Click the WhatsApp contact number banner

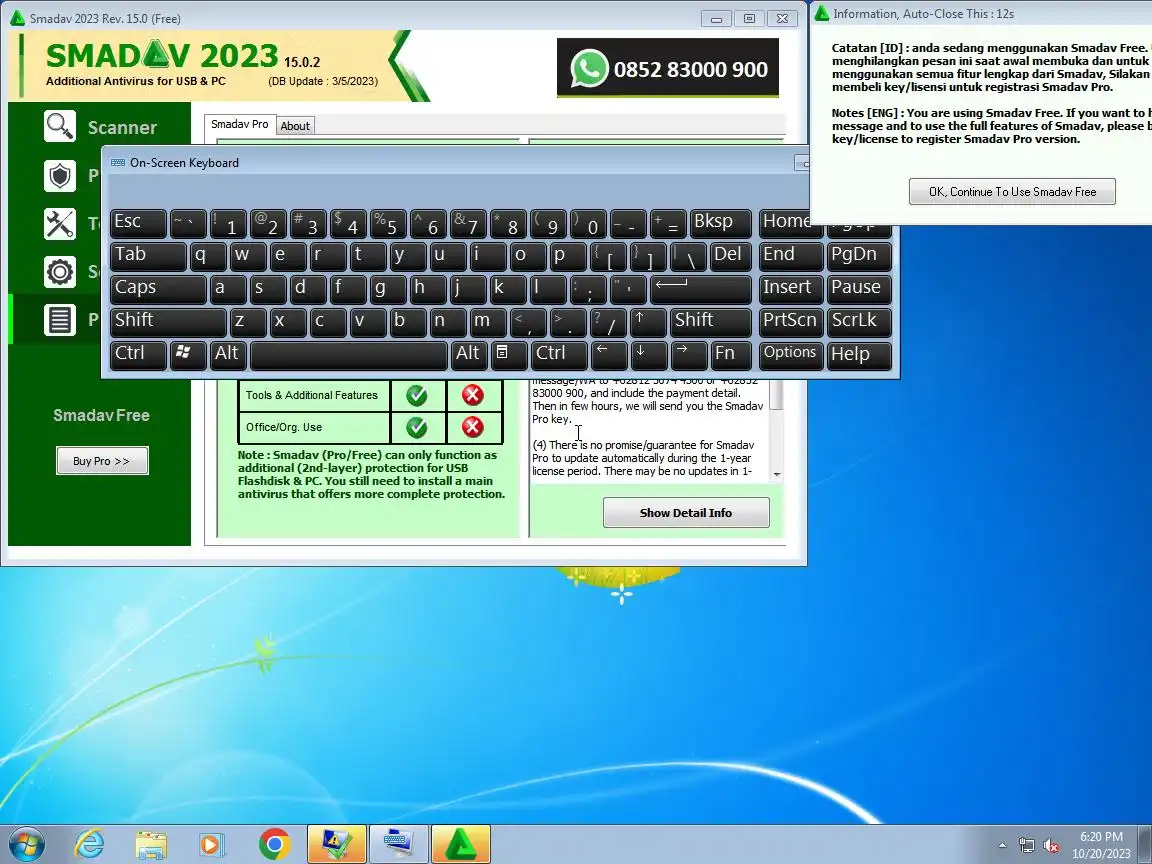(667, 68)
